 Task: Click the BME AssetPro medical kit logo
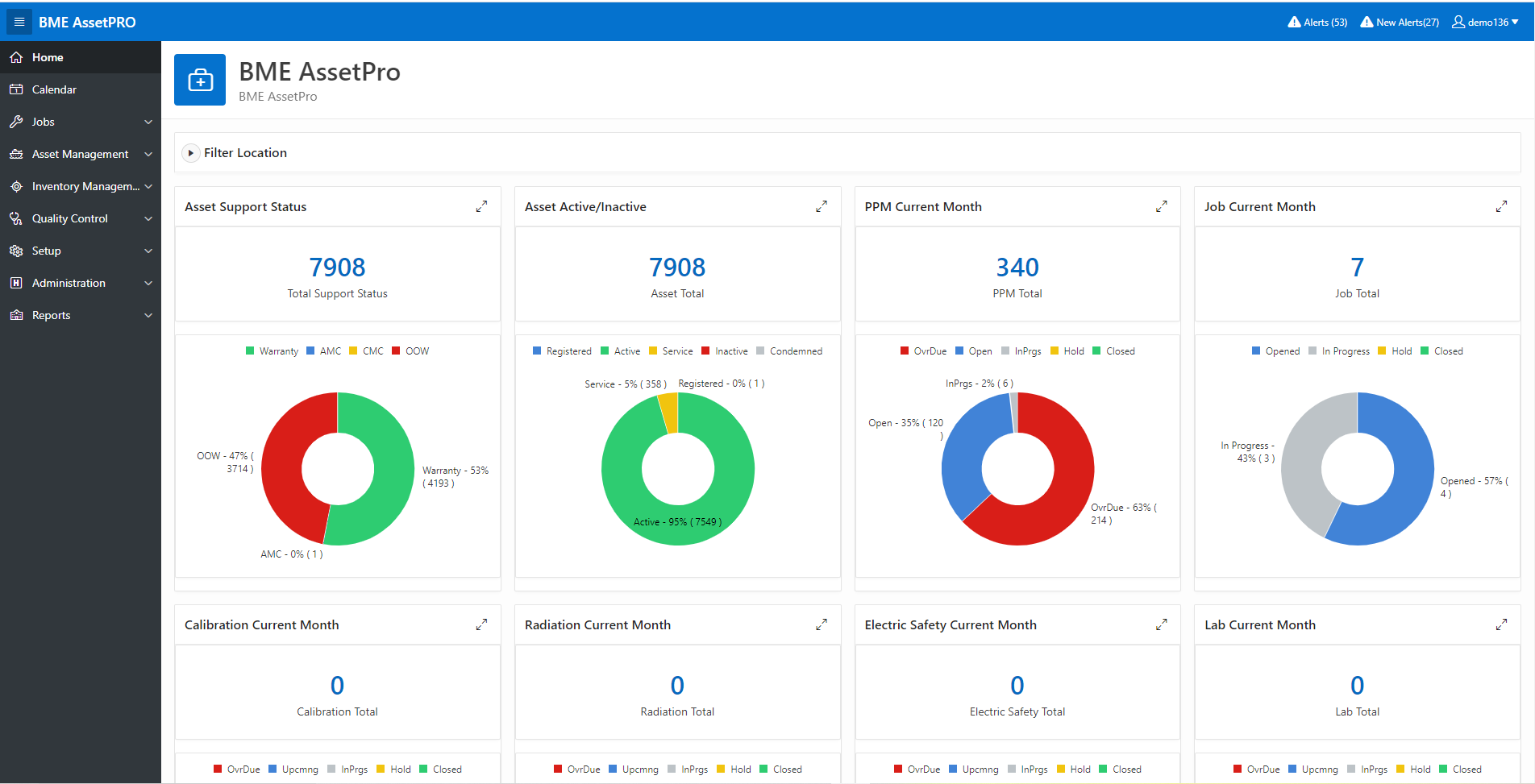click(x=200, y=80)
